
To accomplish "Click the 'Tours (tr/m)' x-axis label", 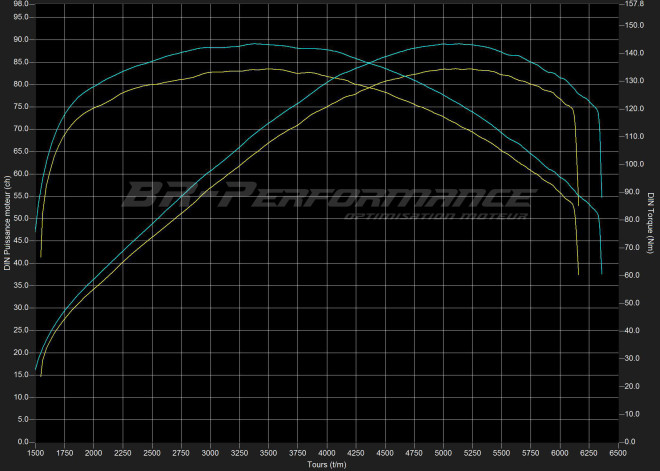I will click(x=328, y=464).
